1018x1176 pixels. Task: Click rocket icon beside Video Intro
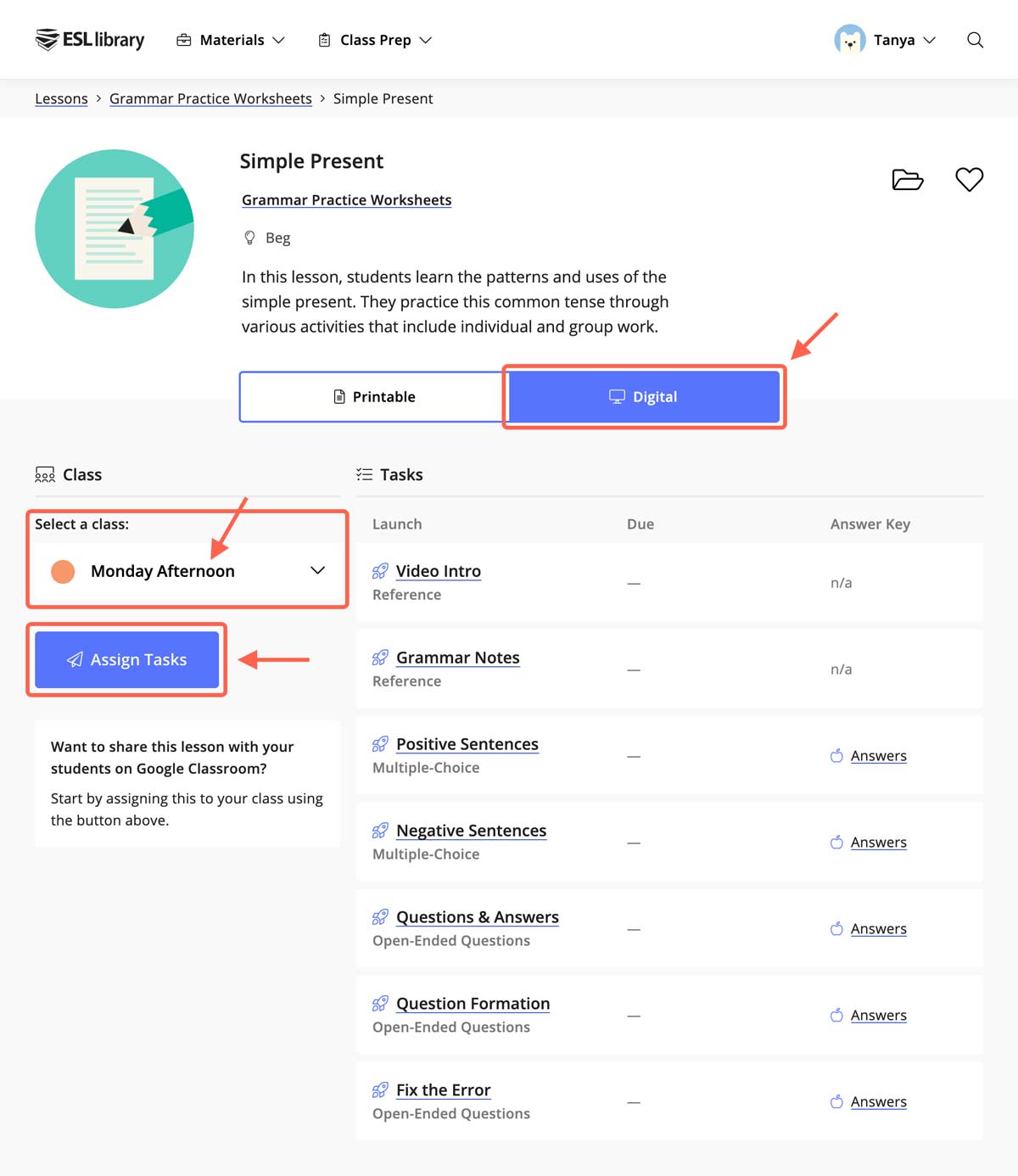click(380, 572)
